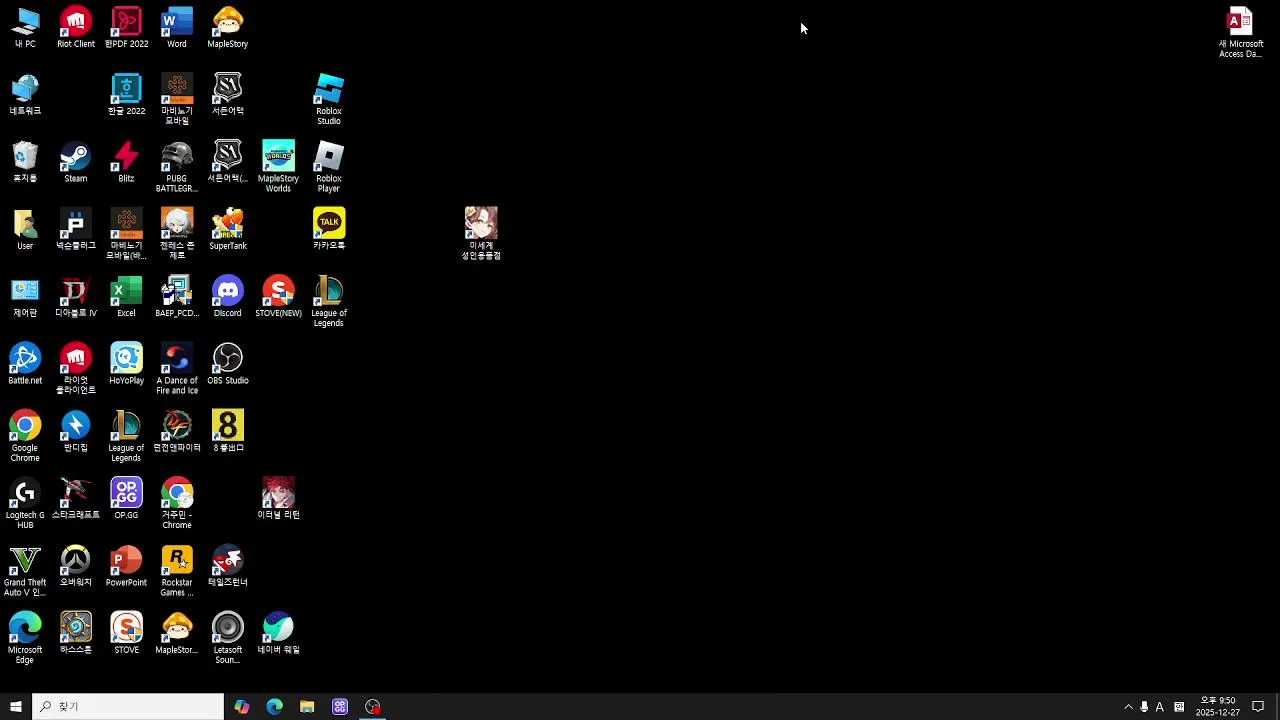Image resolution: width=1280 pixels, height=720 pixels.
Task: Open the OBS Studio shortcut
Action: pos(228,364)
